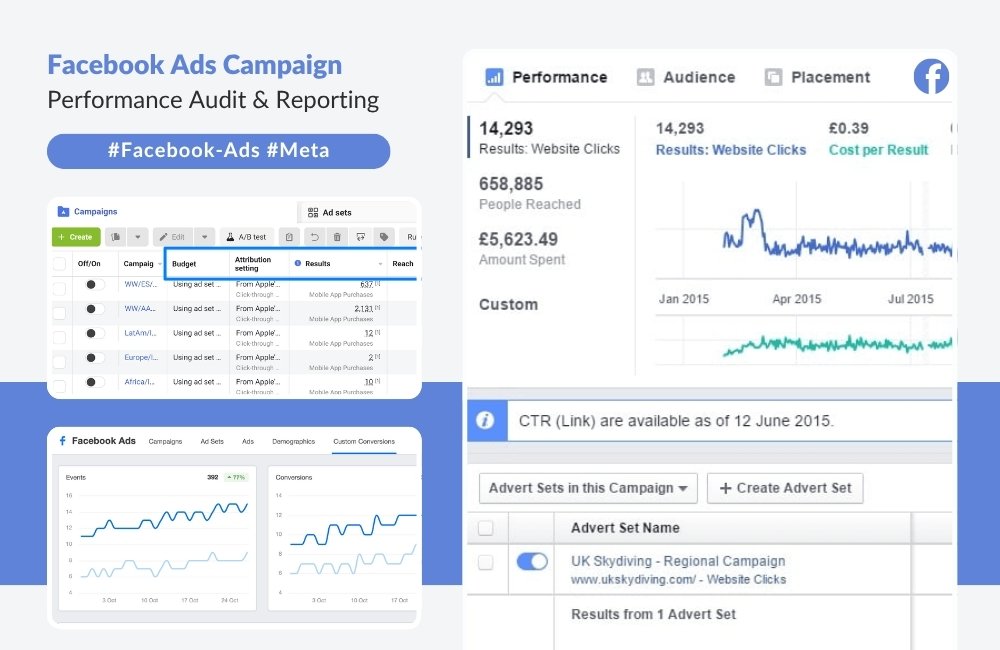
Task: Click the Events chart 77% badge
Action: pos(236,477)
